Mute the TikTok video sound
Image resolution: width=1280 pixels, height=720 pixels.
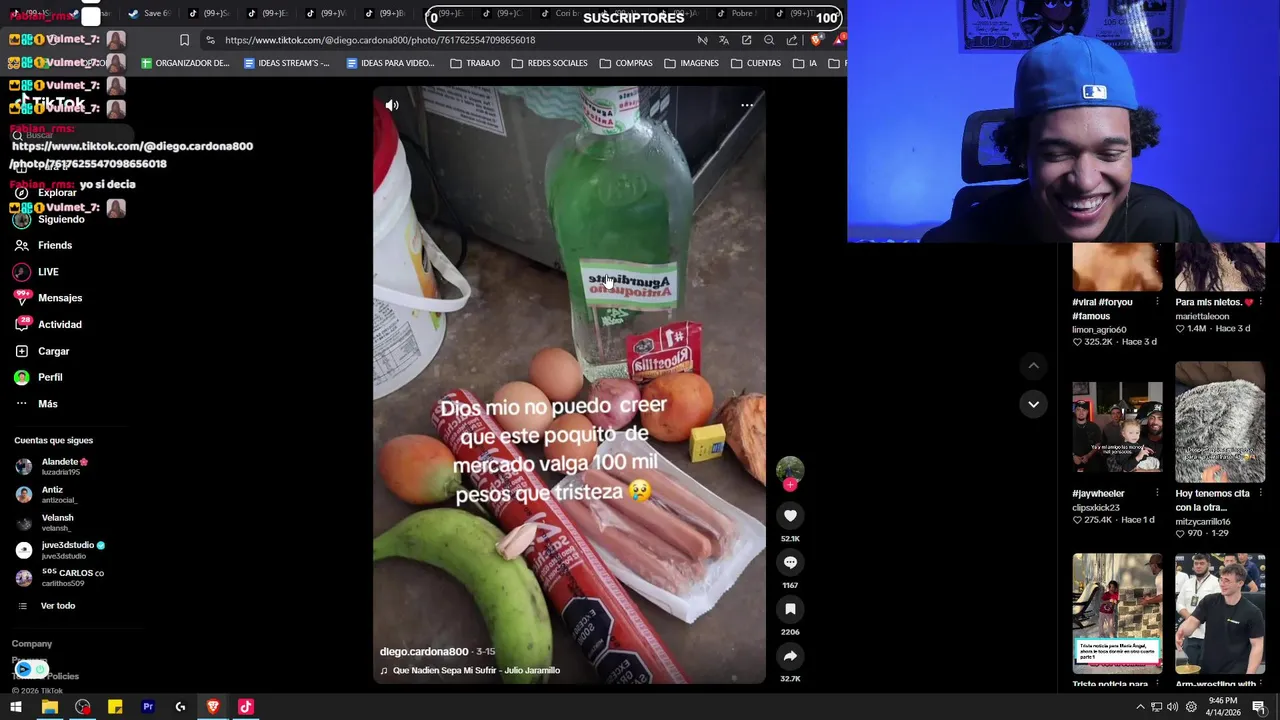[392, 105]
